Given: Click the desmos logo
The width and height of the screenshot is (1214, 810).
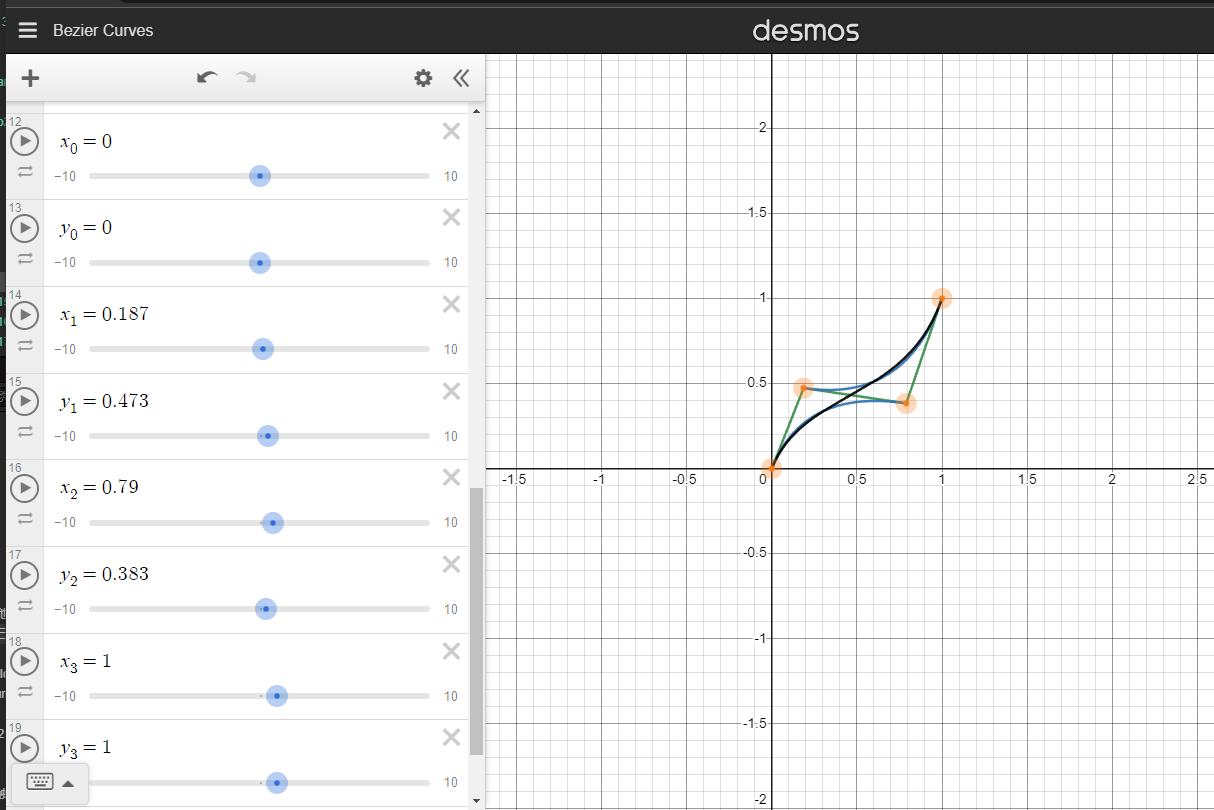Looking at the screenshot, I should (805, 31).
